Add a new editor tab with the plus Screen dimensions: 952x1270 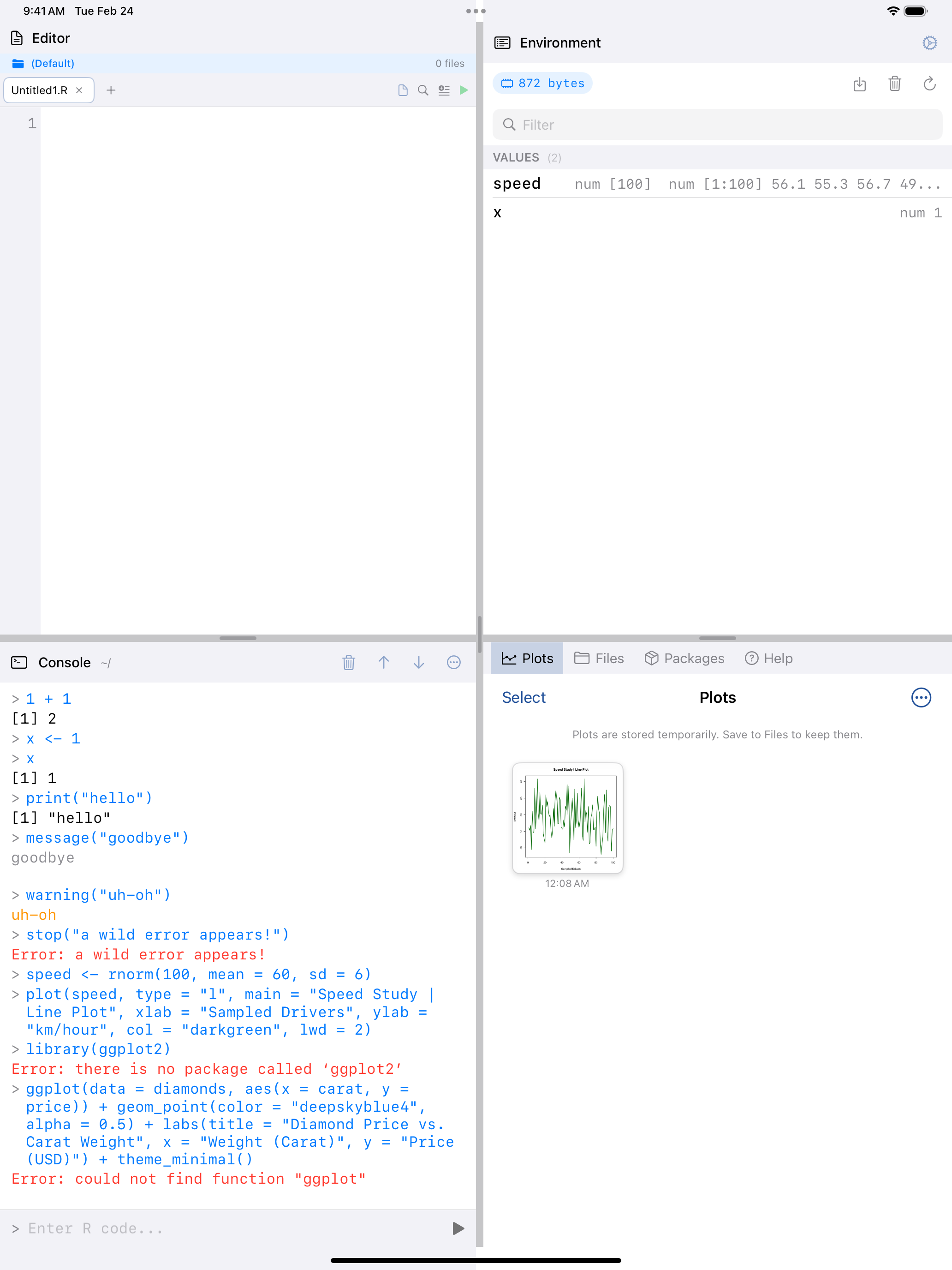pos(111,90)
